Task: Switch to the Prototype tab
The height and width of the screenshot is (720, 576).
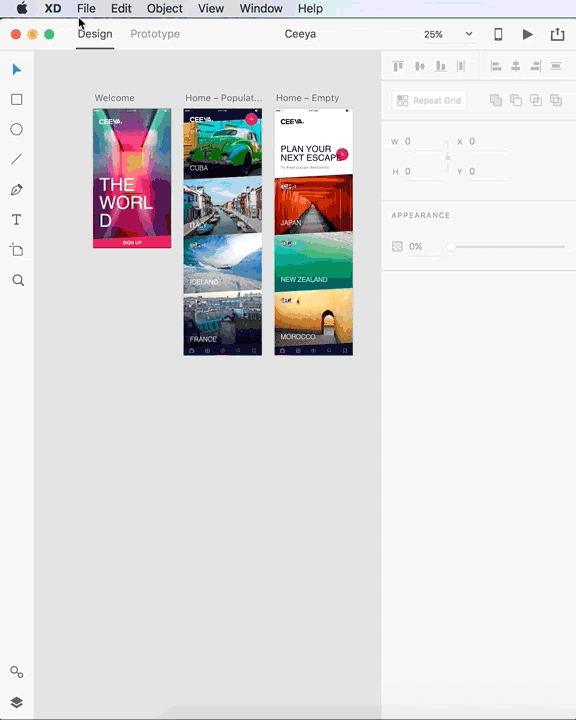Action: (155, 34)
